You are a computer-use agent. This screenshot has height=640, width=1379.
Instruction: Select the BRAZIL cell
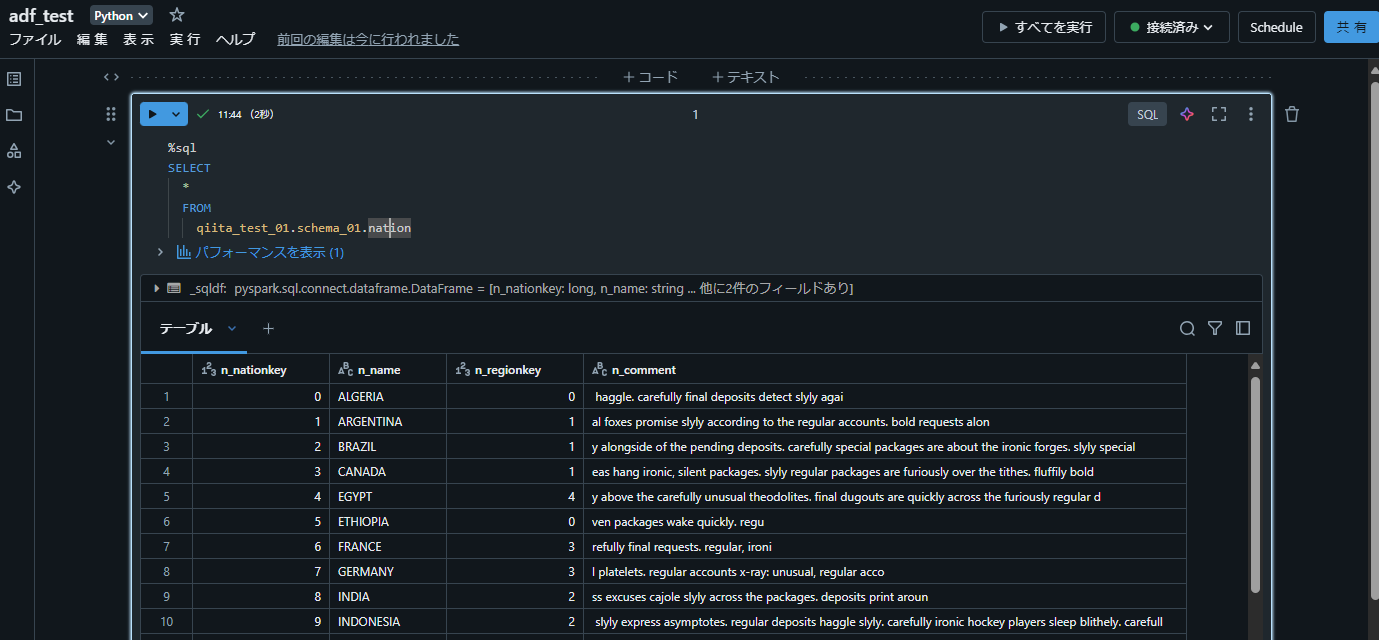[x=388, y=447]
